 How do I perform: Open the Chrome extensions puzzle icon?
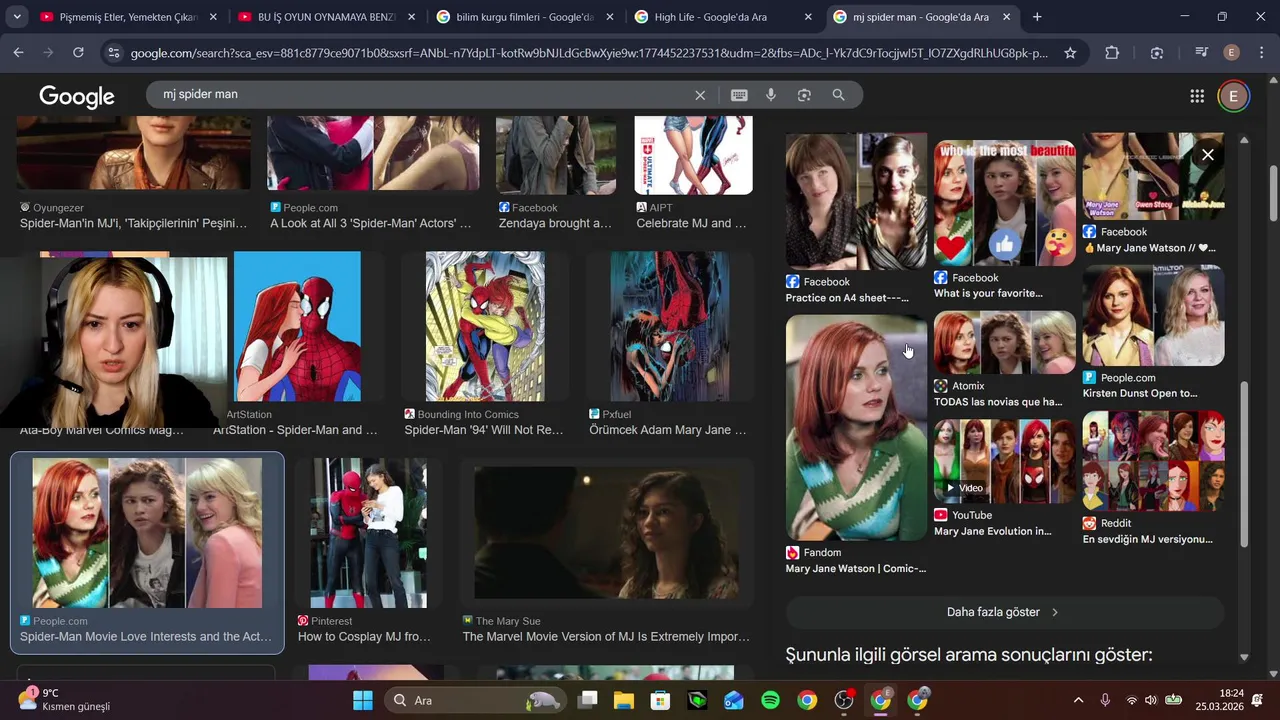[x=1112, y=53]
